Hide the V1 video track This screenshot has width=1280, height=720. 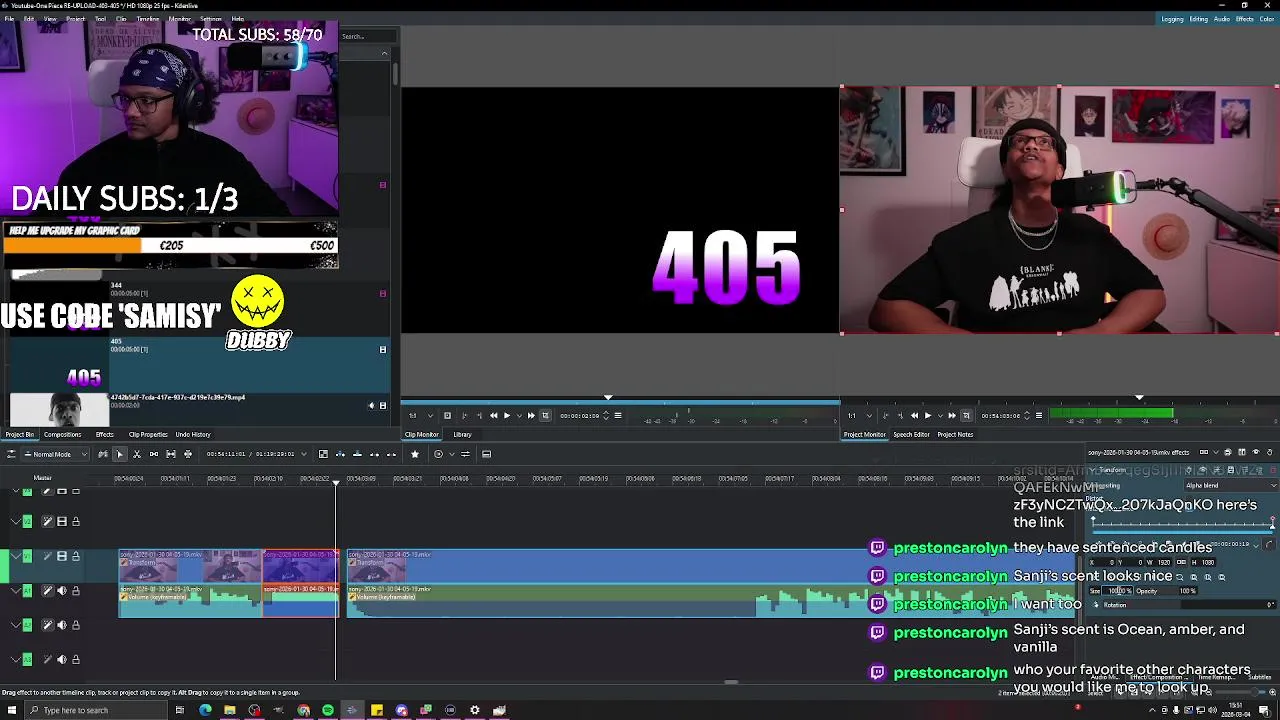point(62,556)
